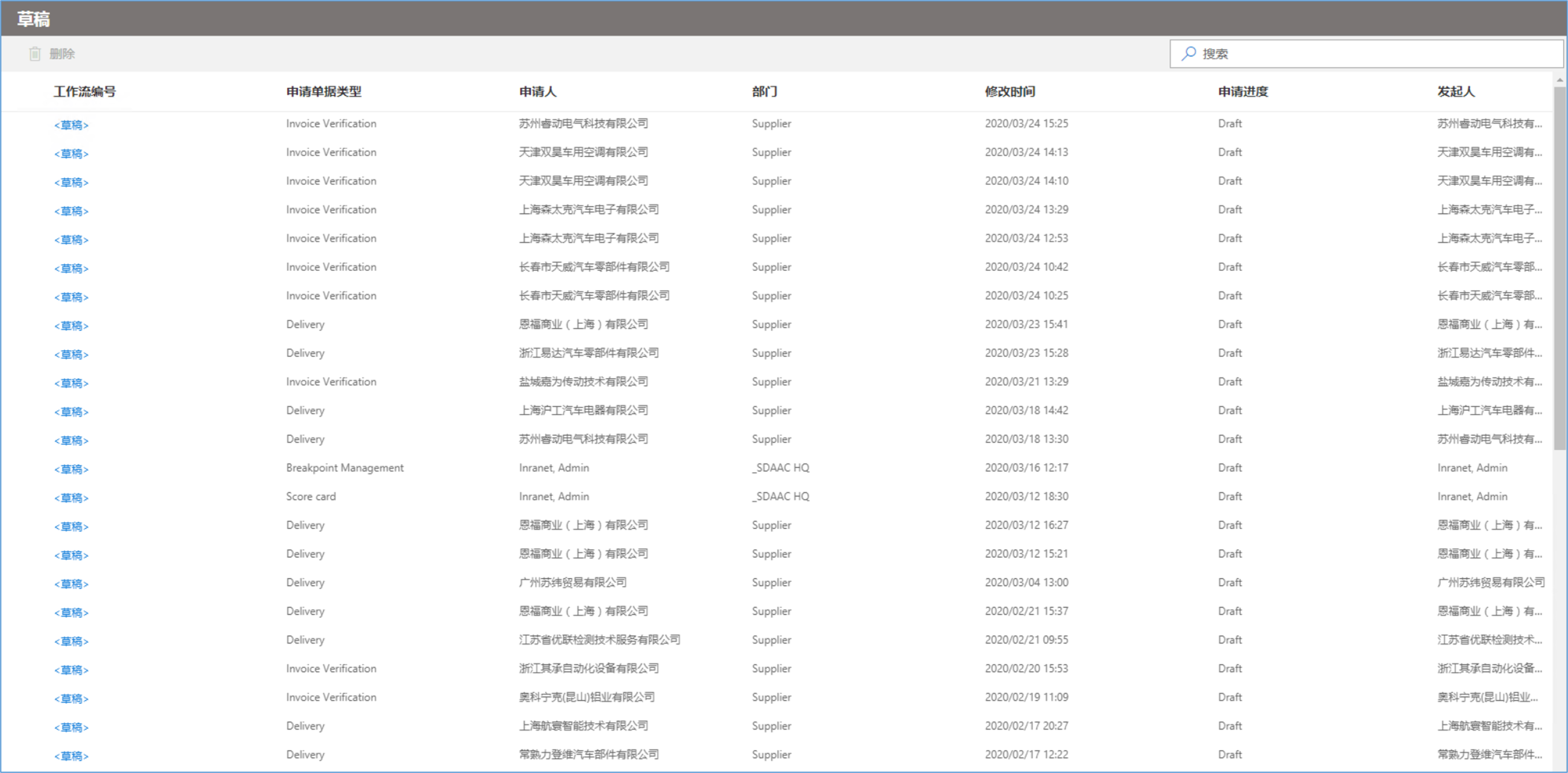Image resolution: width=1568 pixels, height=773 pixels.
Task: Click timestamp 2020/02/20 15:53
Action: 1026,667
